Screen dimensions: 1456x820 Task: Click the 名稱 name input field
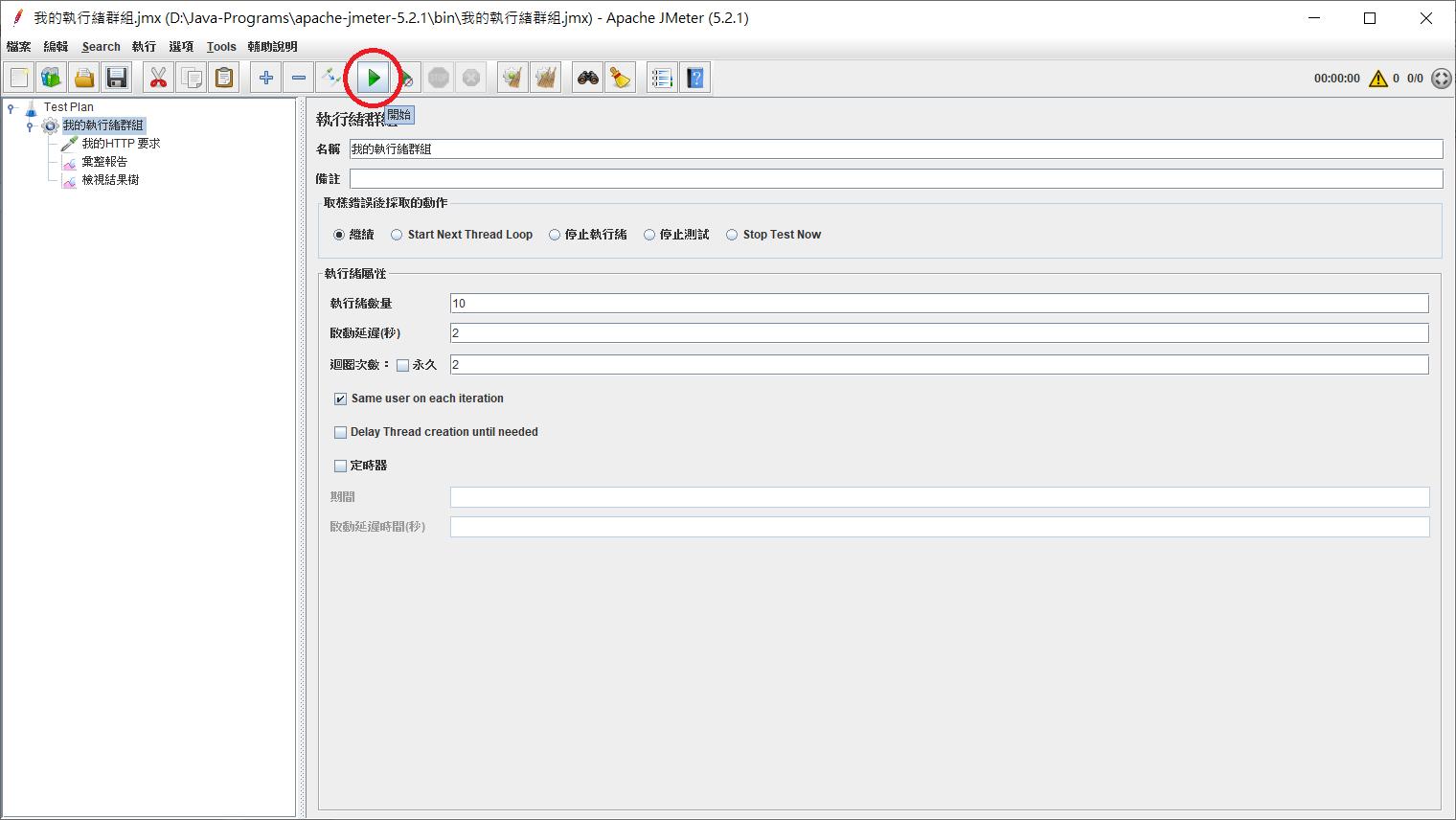pos(896,149)
